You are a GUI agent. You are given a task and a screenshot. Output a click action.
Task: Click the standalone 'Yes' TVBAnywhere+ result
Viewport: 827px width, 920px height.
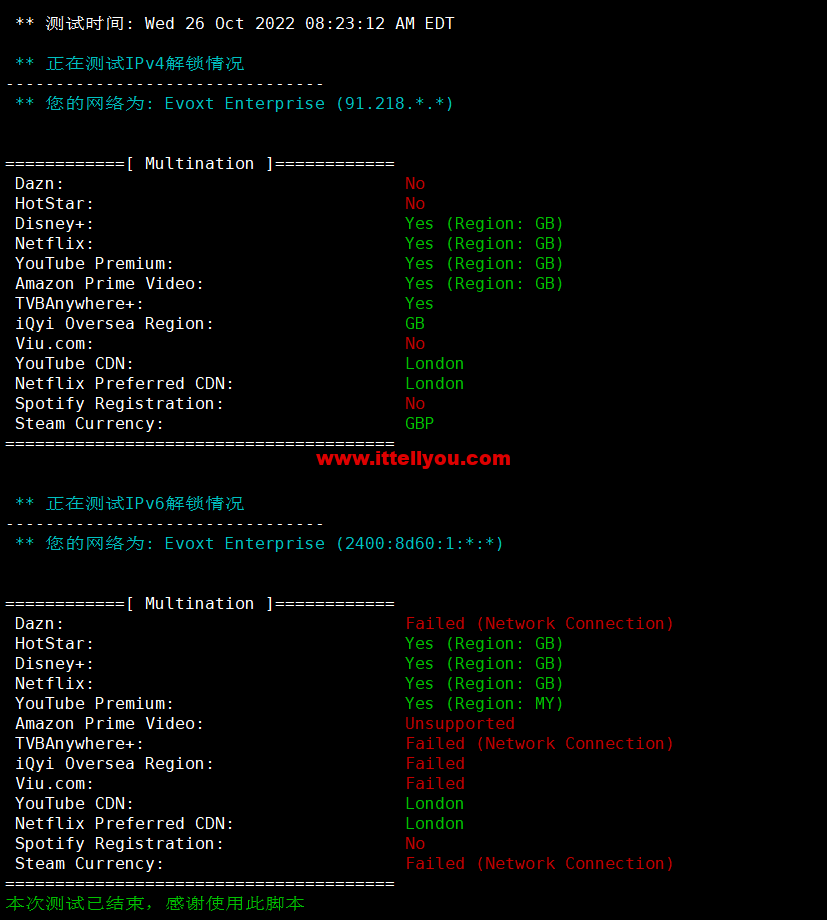(x=419, y=303)
